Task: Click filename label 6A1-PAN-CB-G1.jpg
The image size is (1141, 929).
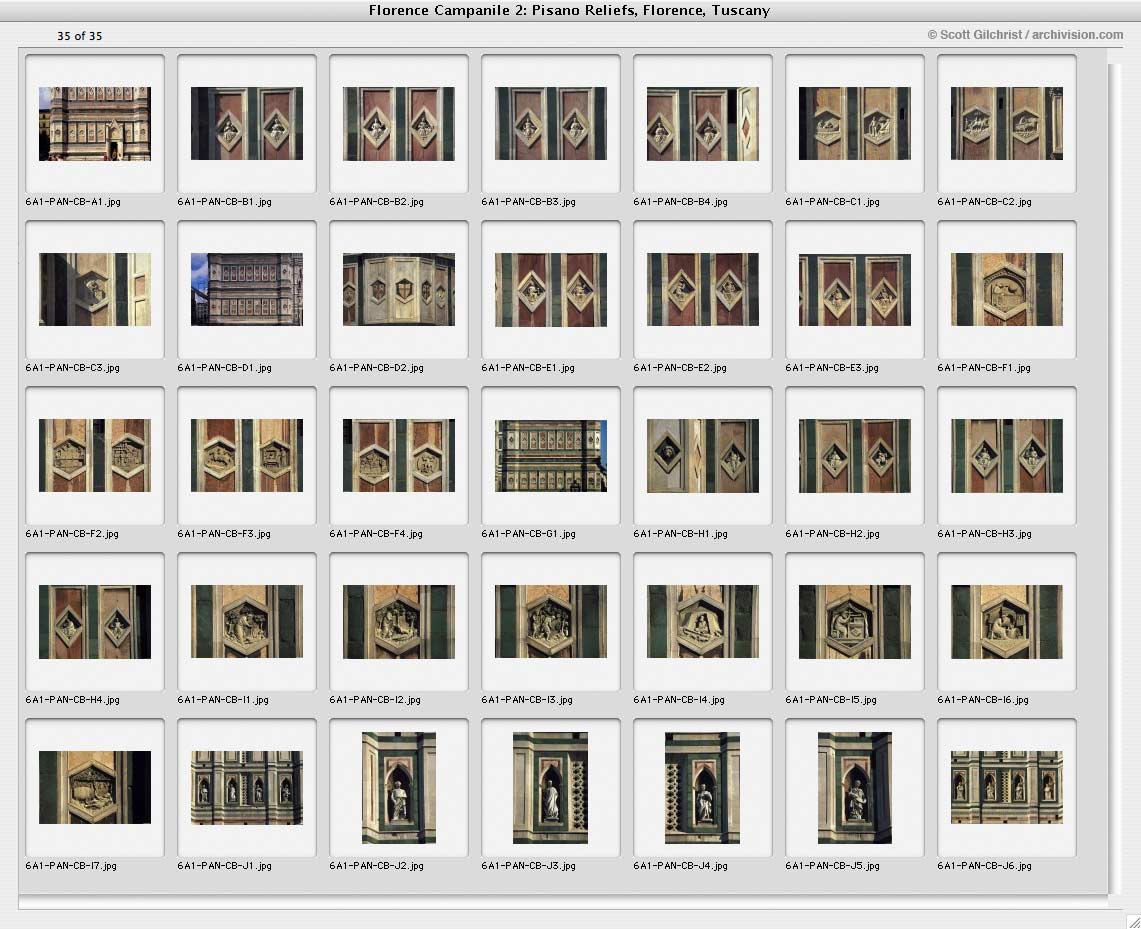Action: (528, 533)
